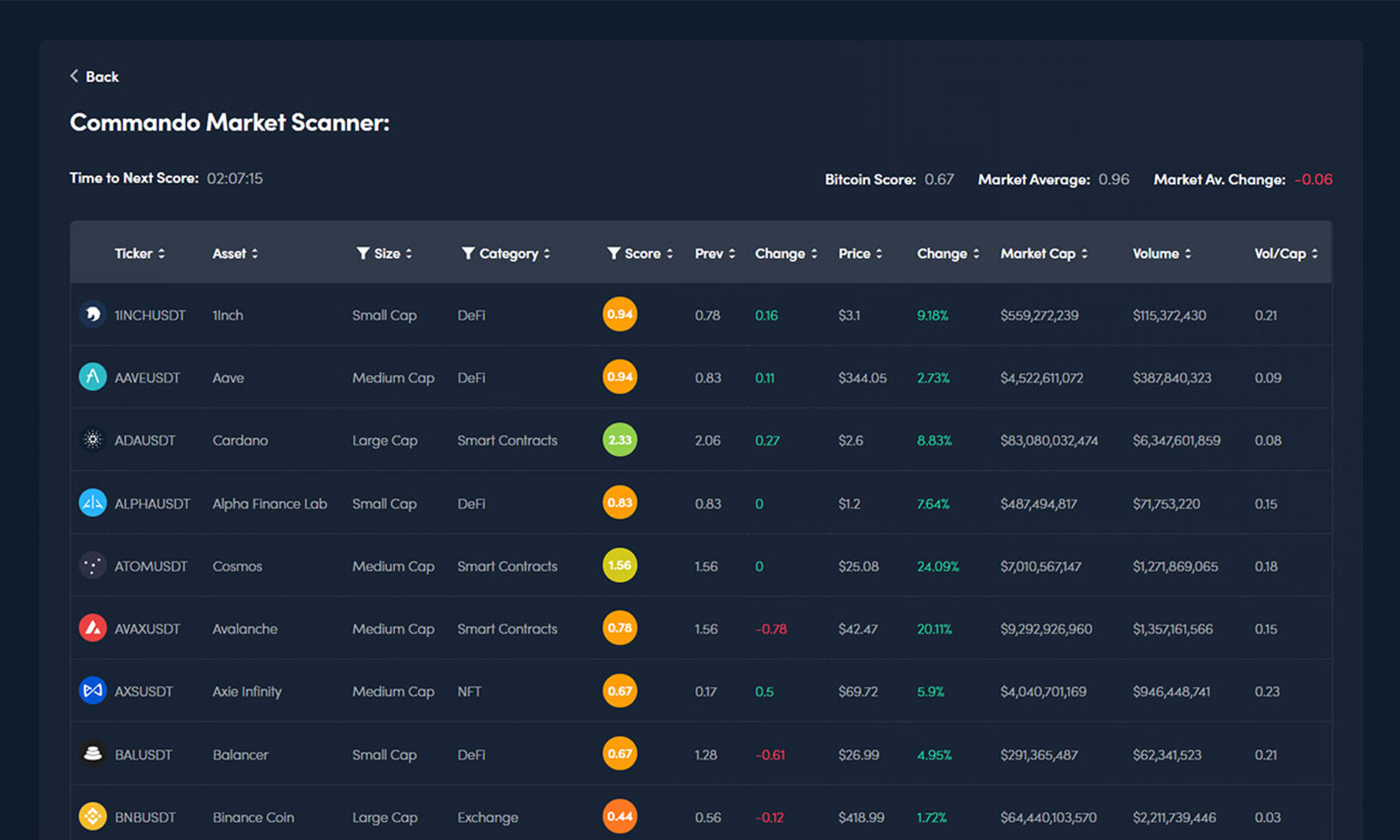
Task: Click Cardano's green 2.33 score badge
Action: [619, 439]
